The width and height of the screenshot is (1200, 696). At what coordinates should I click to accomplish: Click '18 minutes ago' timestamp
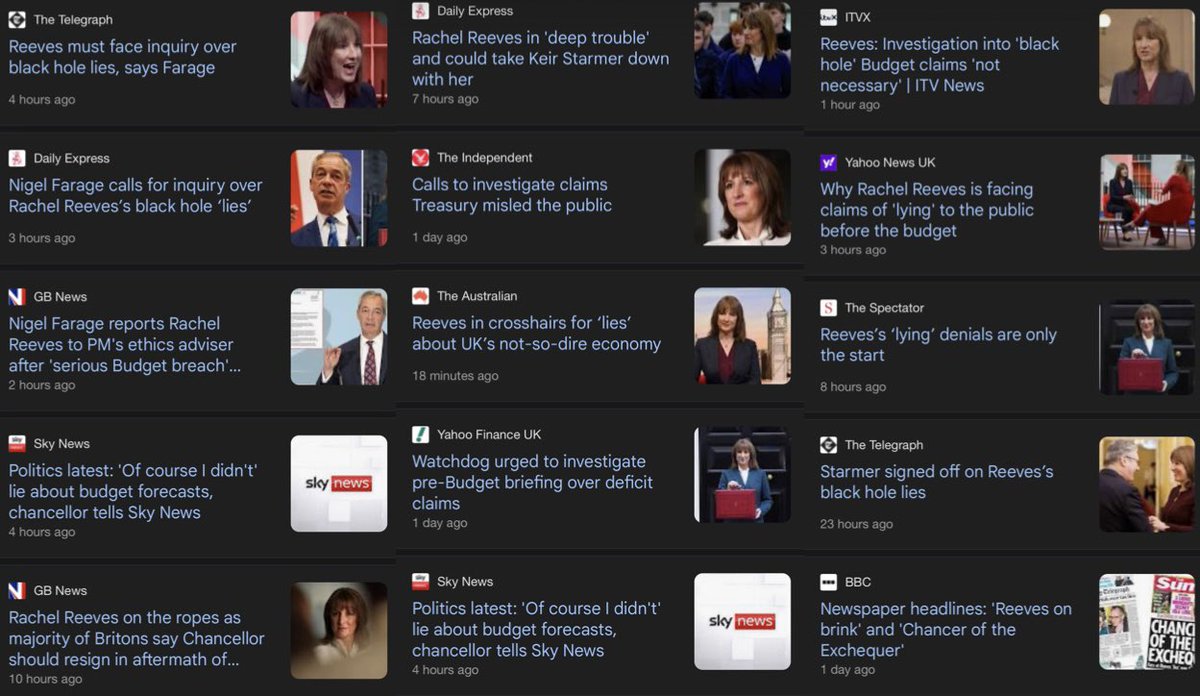(455, 376)
